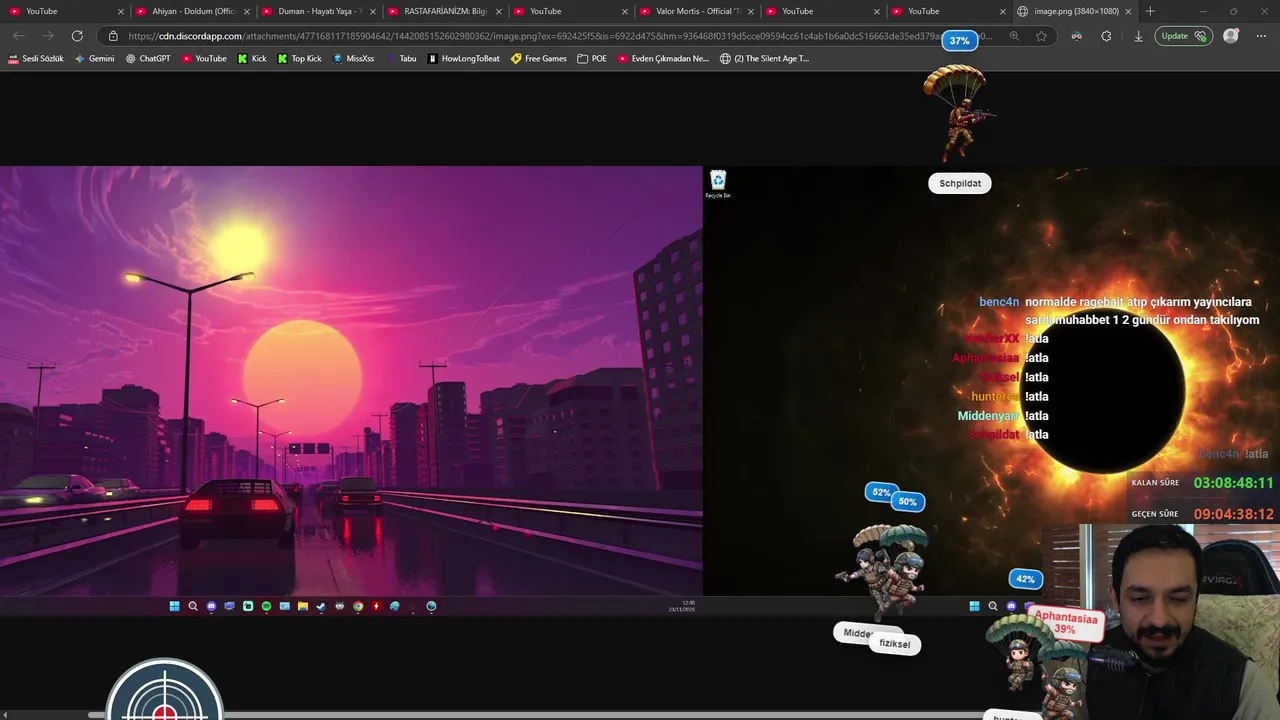Open the Kick bookmark
The width and height of the screenshot is (1280, 720).
pos(252,58)
